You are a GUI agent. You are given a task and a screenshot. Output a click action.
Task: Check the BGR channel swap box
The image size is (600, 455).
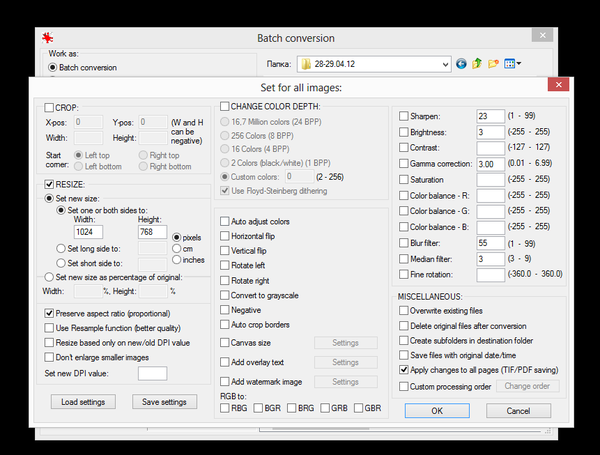[x=258, y=408]
